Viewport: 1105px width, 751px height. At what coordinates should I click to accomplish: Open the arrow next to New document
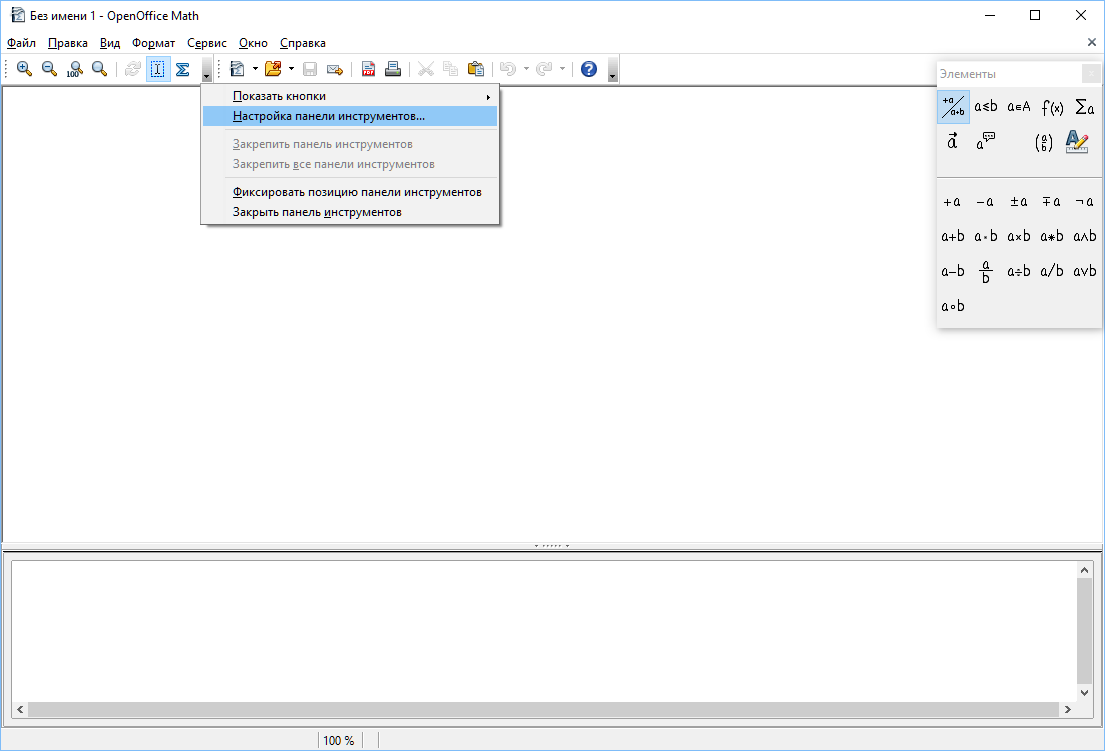(255, 69)
